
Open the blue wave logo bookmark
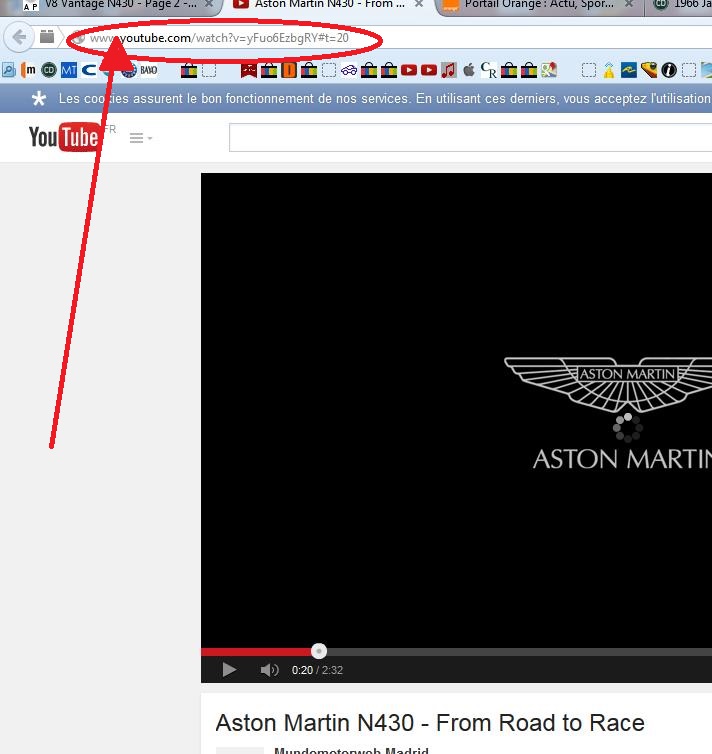tap(628, 70)
